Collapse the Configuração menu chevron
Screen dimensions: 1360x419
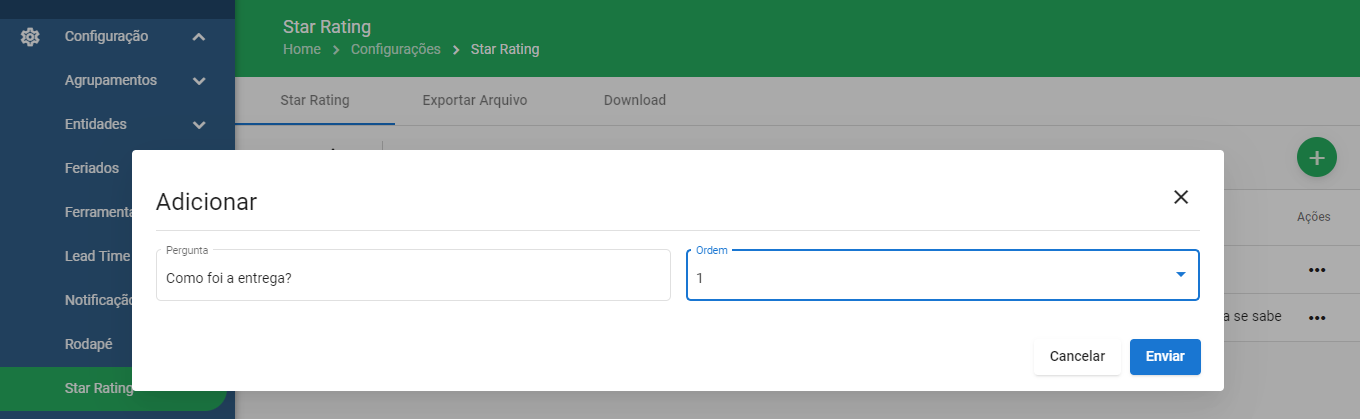(x=199, y=37)
